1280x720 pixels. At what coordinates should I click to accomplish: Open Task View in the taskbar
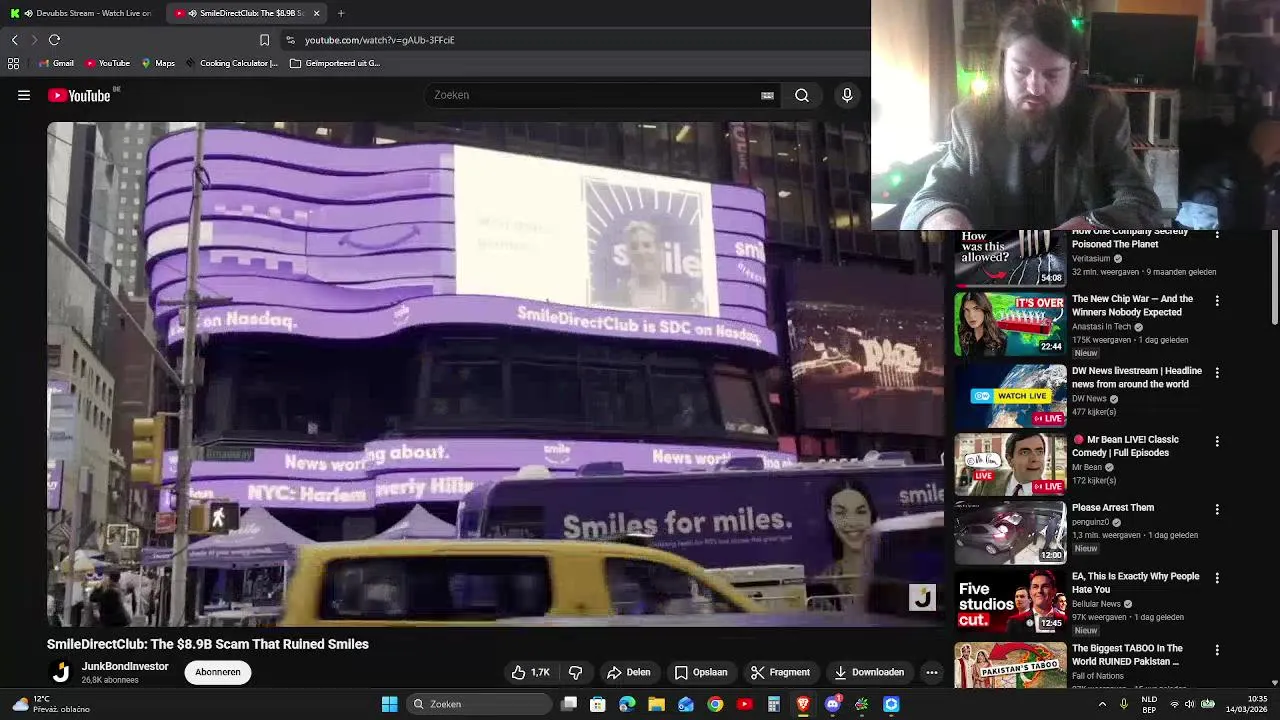569,704
